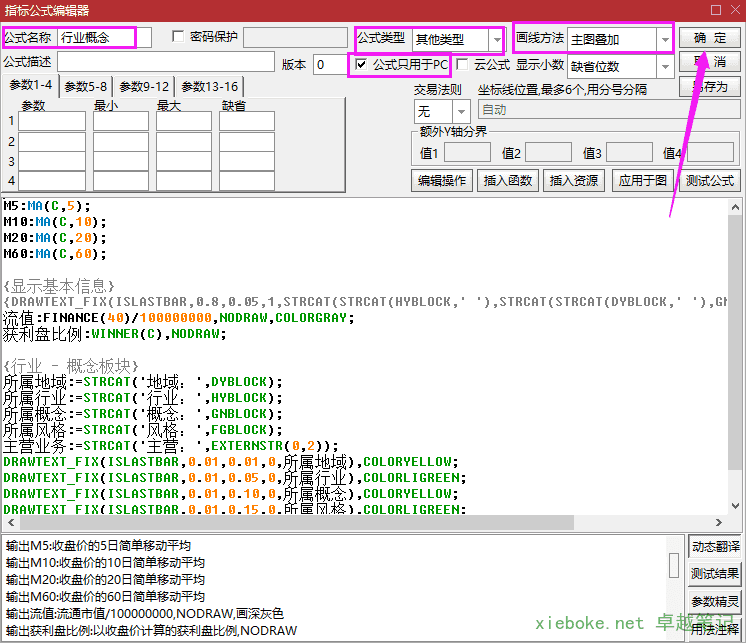
Task: Click the 动态翻译 button
Action: 715,547
